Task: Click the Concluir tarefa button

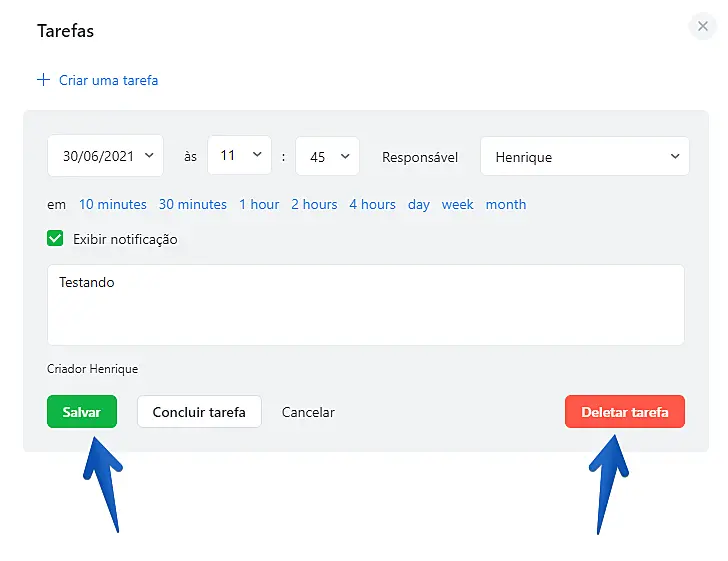Action: [199, 412]
